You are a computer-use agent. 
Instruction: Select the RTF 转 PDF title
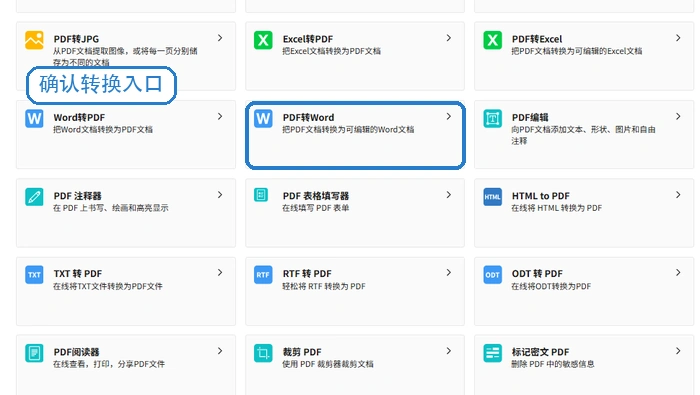tap(307, 274)
